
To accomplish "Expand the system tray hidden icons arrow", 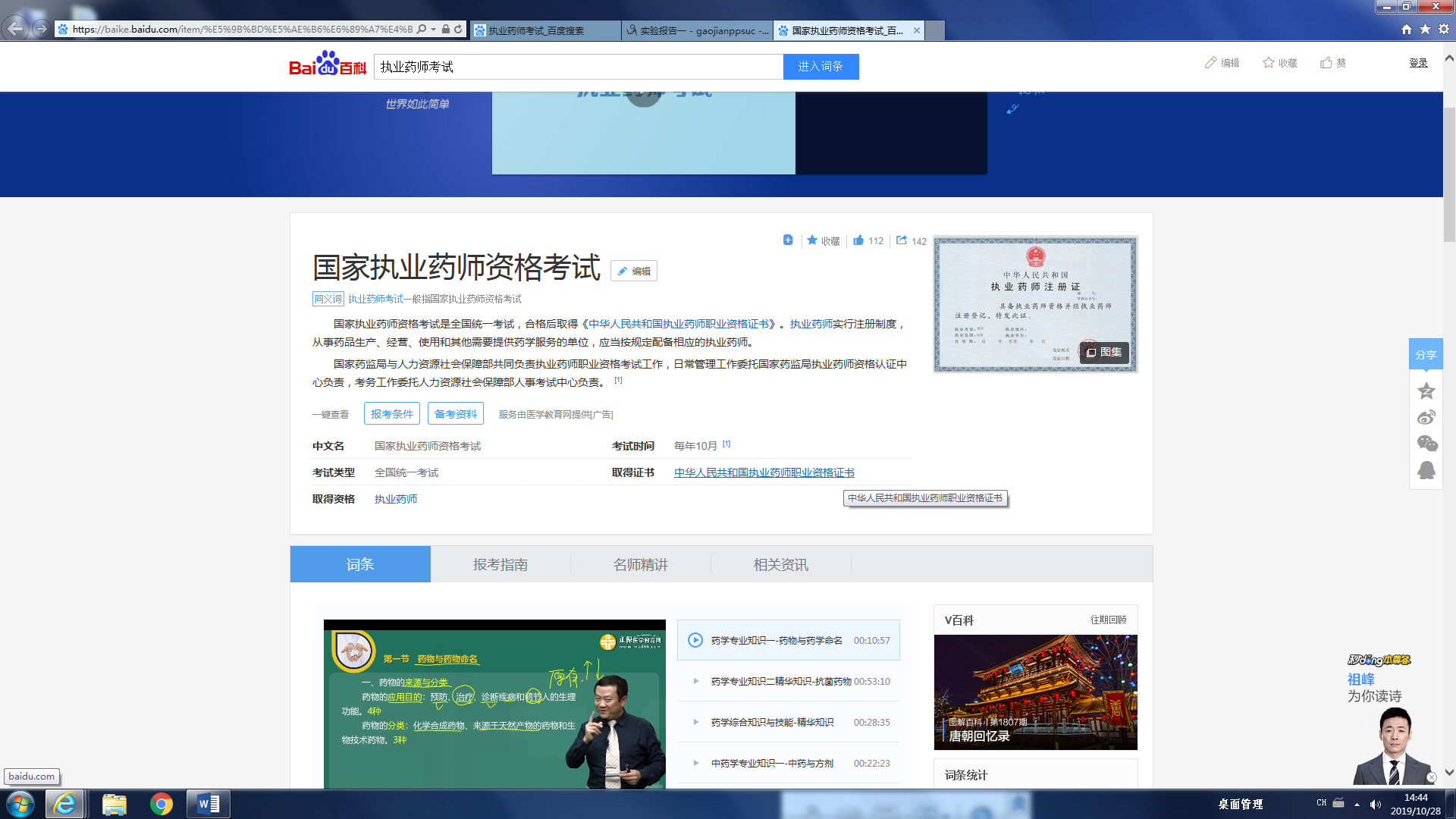I will tap(1357, 804).
